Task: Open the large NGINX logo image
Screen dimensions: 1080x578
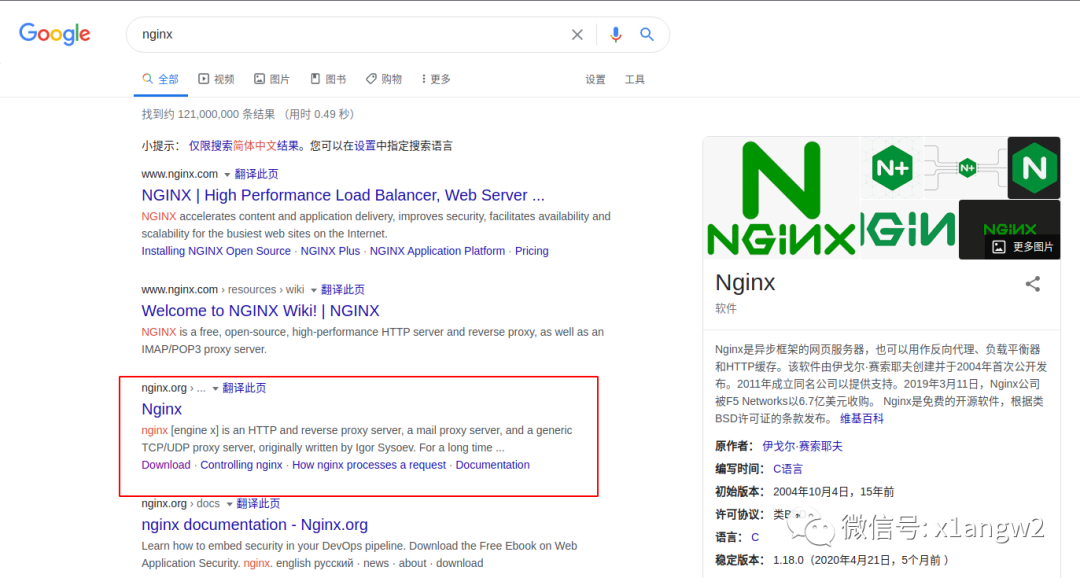Action: [x=781, y=198]
